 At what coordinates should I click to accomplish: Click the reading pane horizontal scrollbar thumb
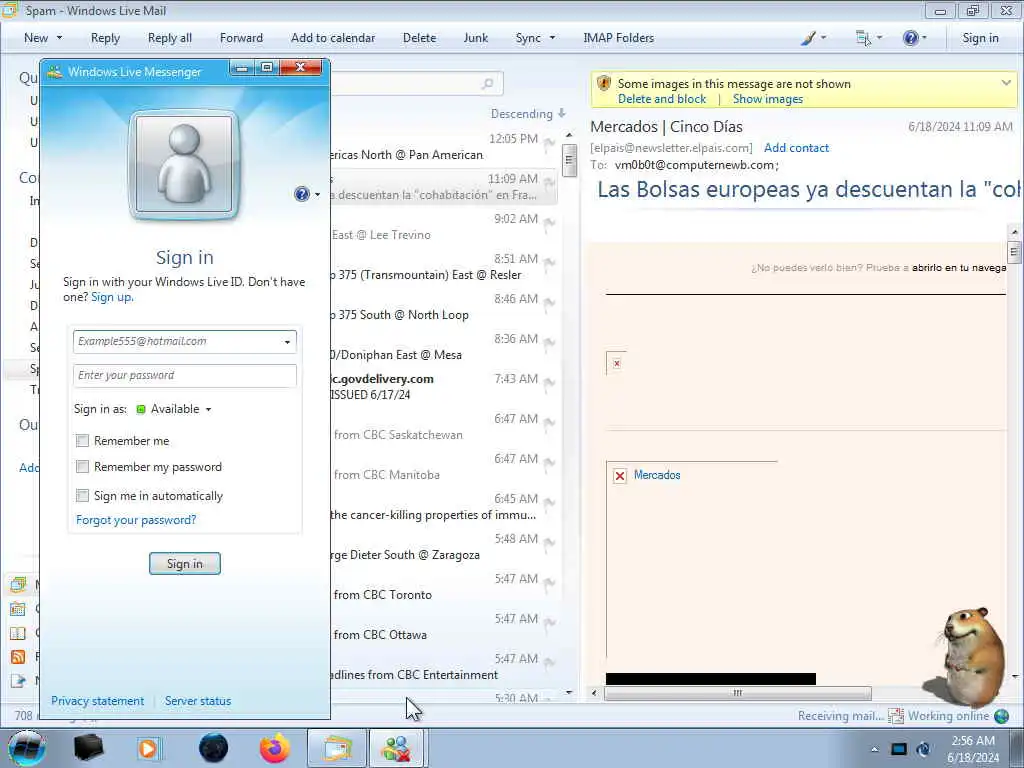tap(738, 693)
